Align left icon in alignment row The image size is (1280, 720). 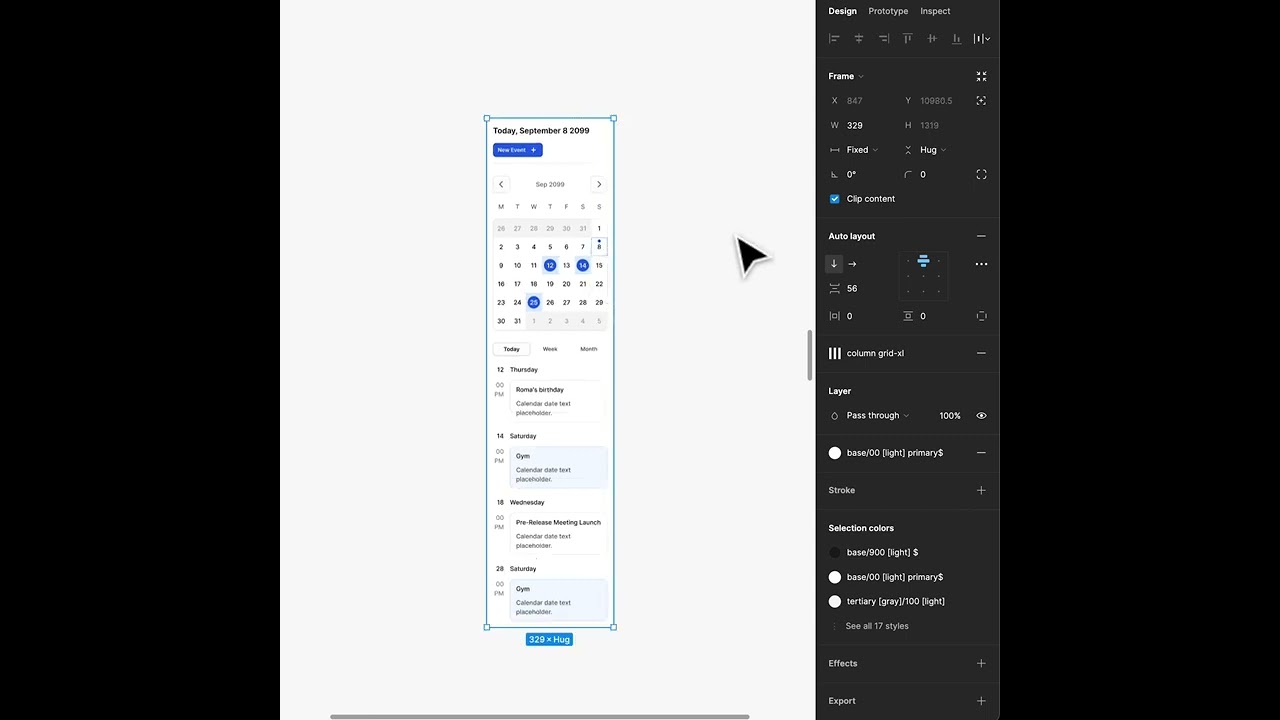pyautogui.click(x=834, y=38)
